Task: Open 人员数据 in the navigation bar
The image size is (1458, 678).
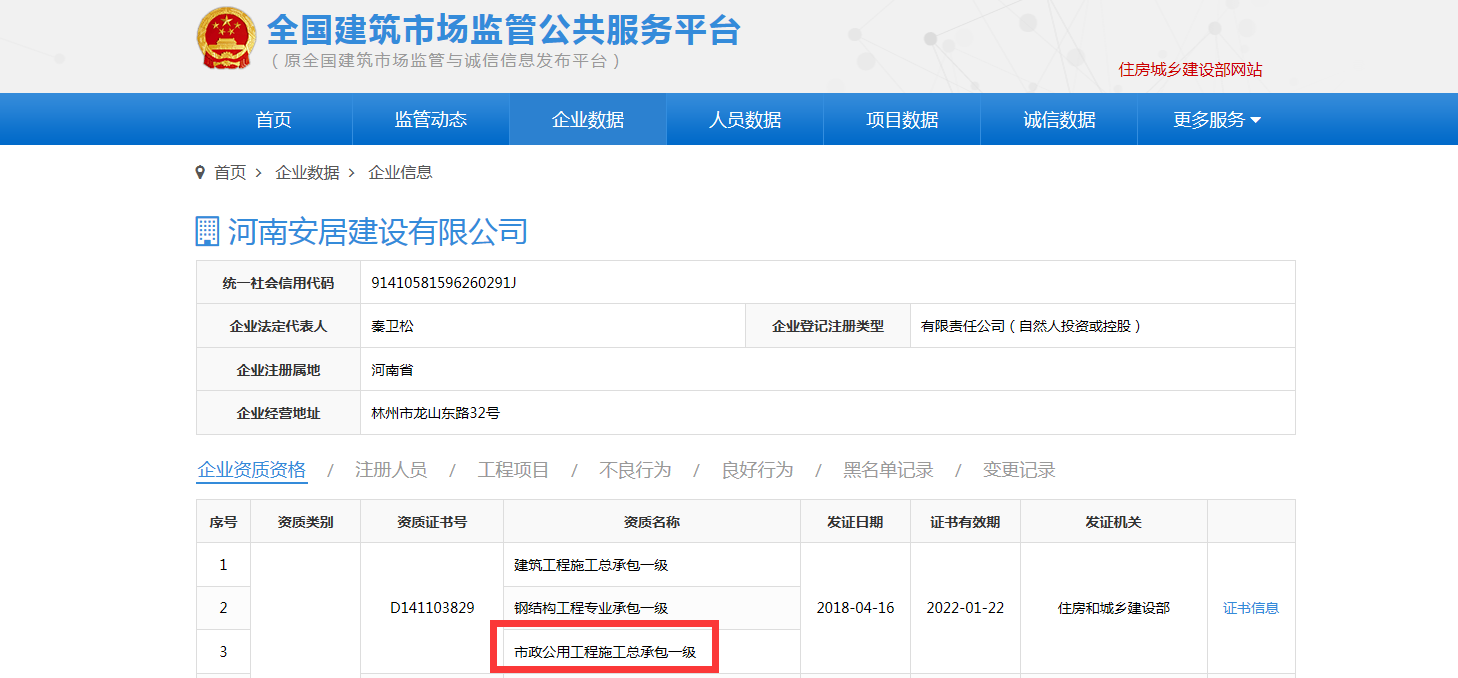Action: pyautogui.click(x=745, y=120)
